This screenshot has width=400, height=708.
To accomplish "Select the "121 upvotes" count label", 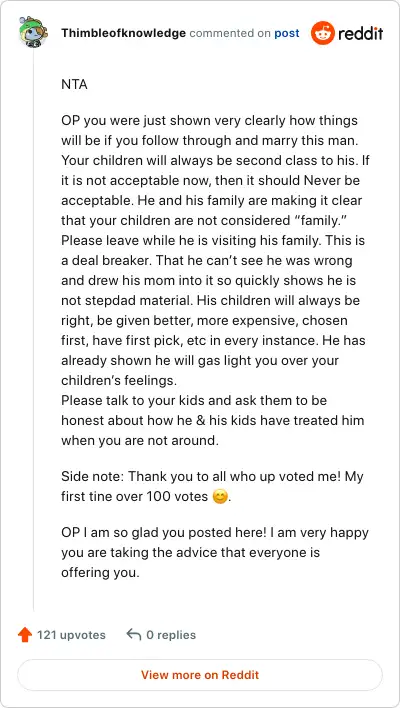I will click(x=71, y=635).
